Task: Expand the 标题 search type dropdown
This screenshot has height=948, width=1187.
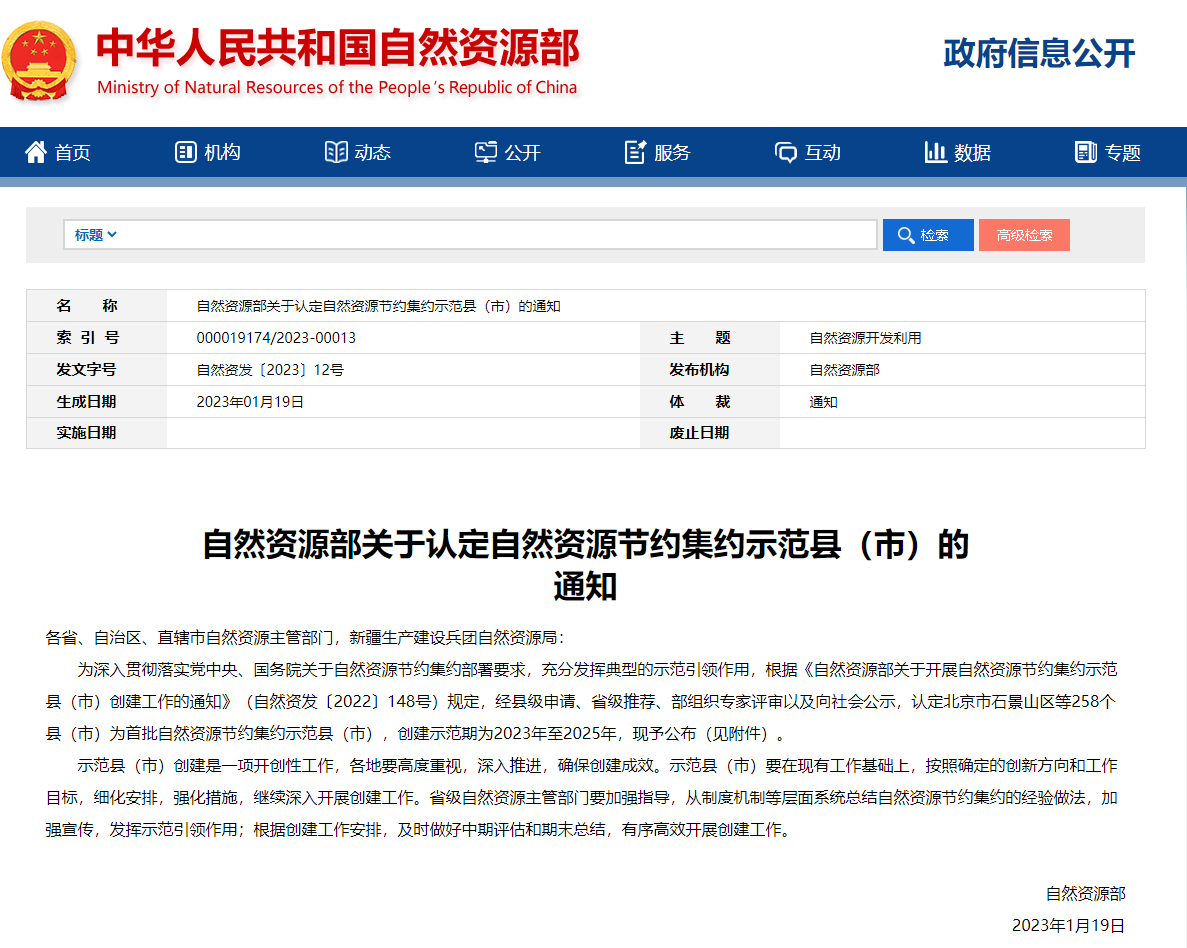Action: pyautogui.click(x=95, y=235)
